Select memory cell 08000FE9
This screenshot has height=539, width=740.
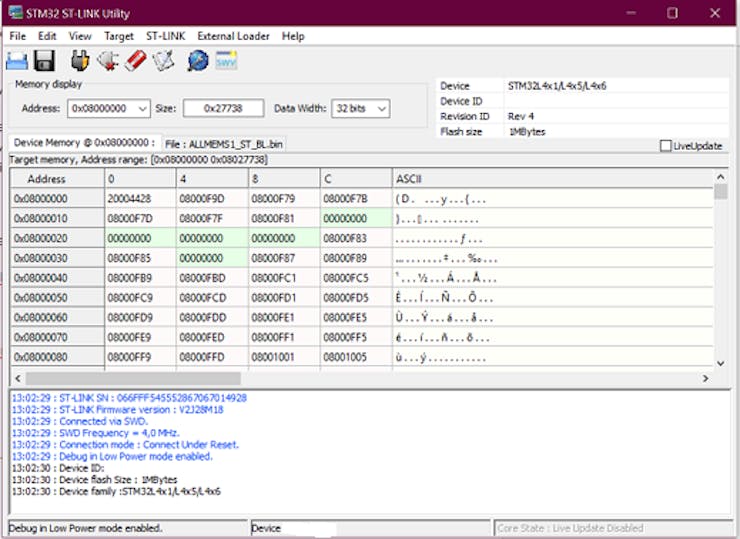click(x=140, y=337)
